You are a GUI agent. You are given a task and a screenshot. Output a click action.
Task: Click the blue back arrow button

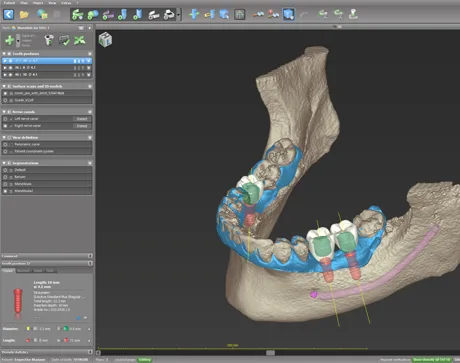coord(9,14)
